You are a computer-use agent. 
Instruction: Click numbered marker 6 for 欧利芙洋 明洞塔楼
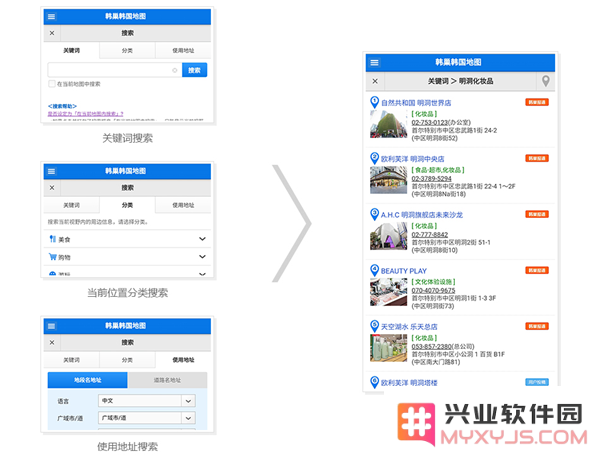coord(374,382)
